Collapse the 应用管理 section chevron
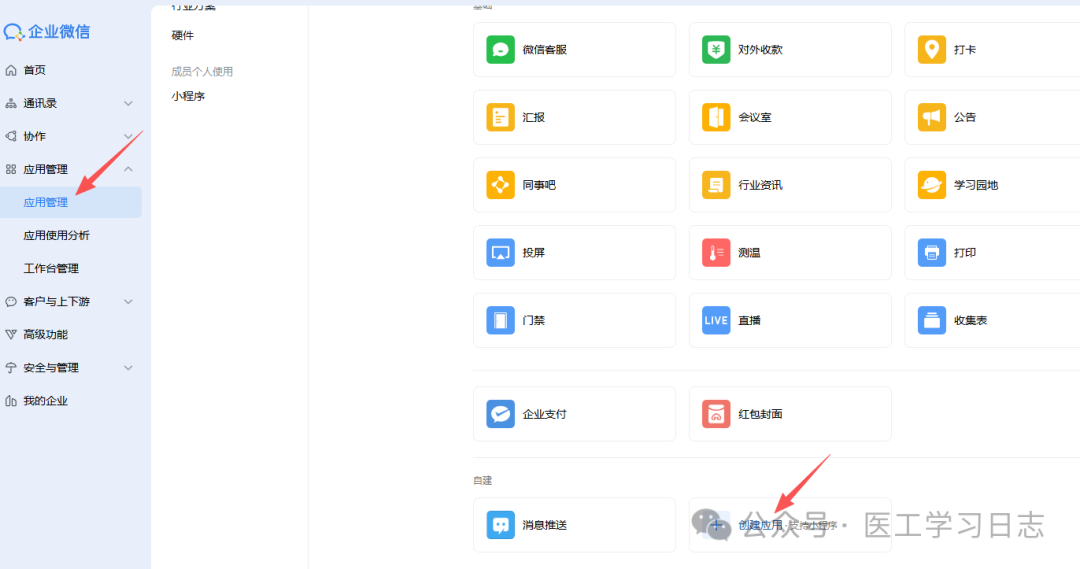Viewport: 1080px width, 569px height. click(128, 169)
